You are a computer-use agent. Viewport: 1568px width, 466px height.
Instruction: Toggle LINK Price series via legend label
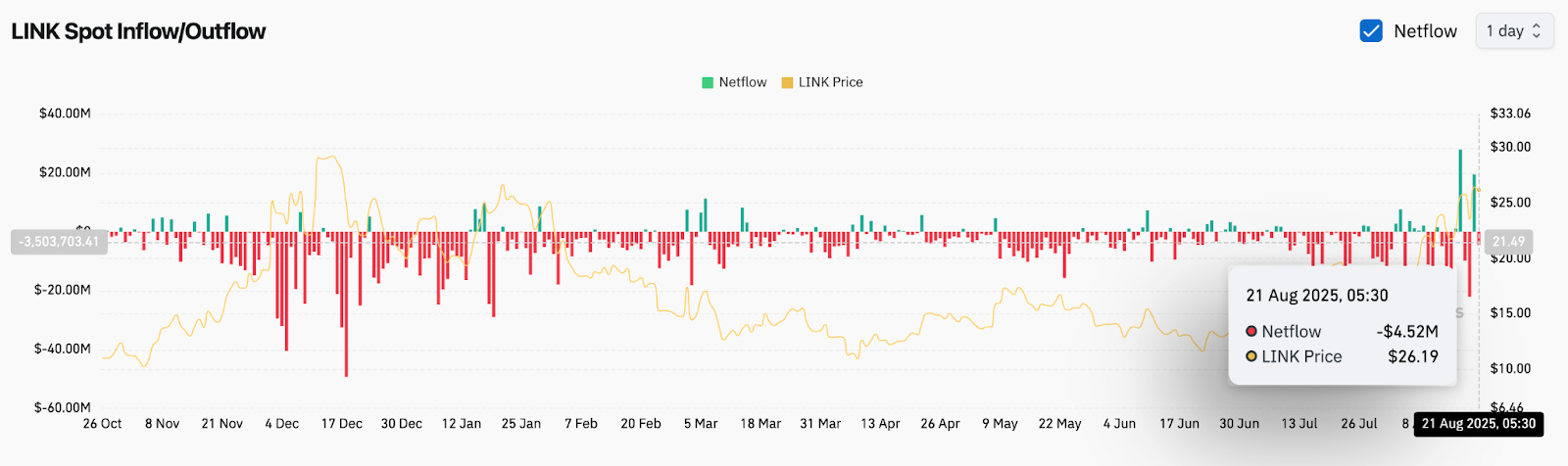tap(831, 82)
